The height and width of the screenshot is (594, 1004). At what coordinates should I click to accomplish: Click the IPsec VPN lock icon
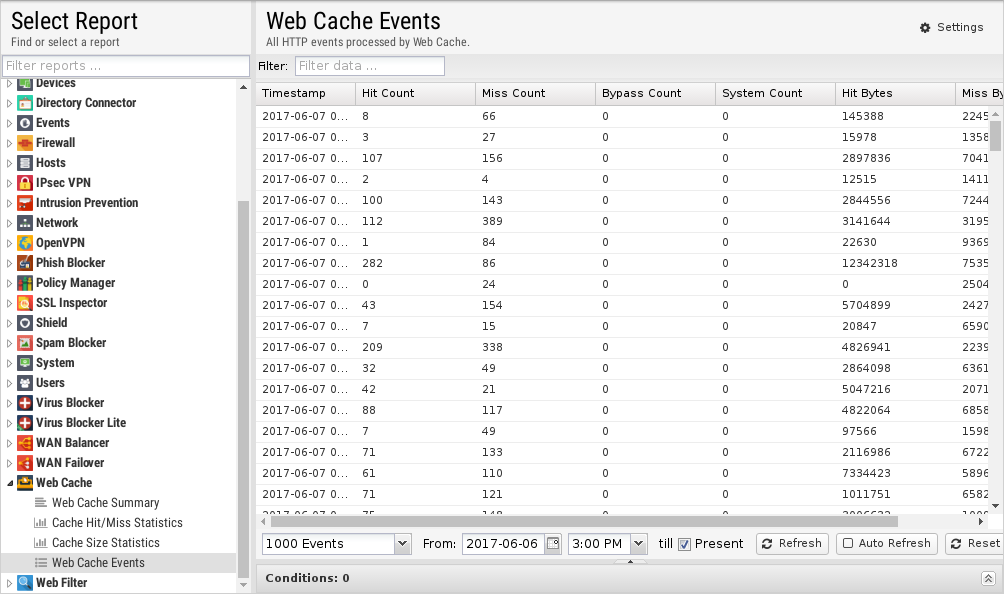point(25,183)
